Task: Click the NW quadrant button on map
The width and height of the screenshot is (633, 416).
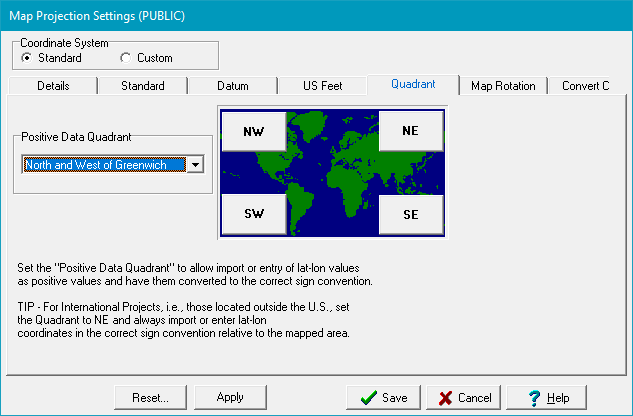Action: (x=253, y=131)
